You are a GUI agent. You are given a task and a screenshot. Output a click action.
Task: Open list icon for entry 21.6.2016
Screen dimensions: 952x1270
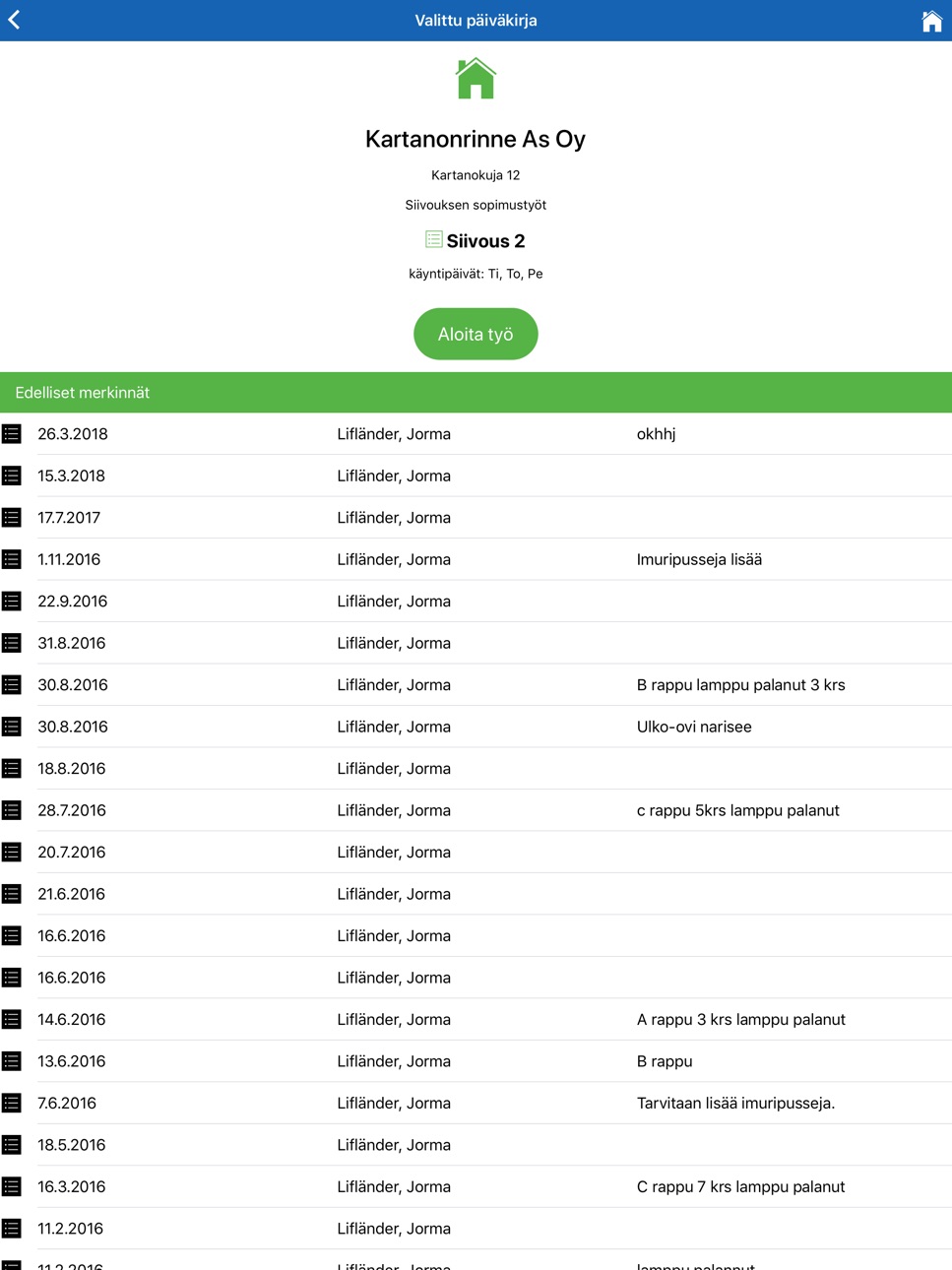coord(12,894)
